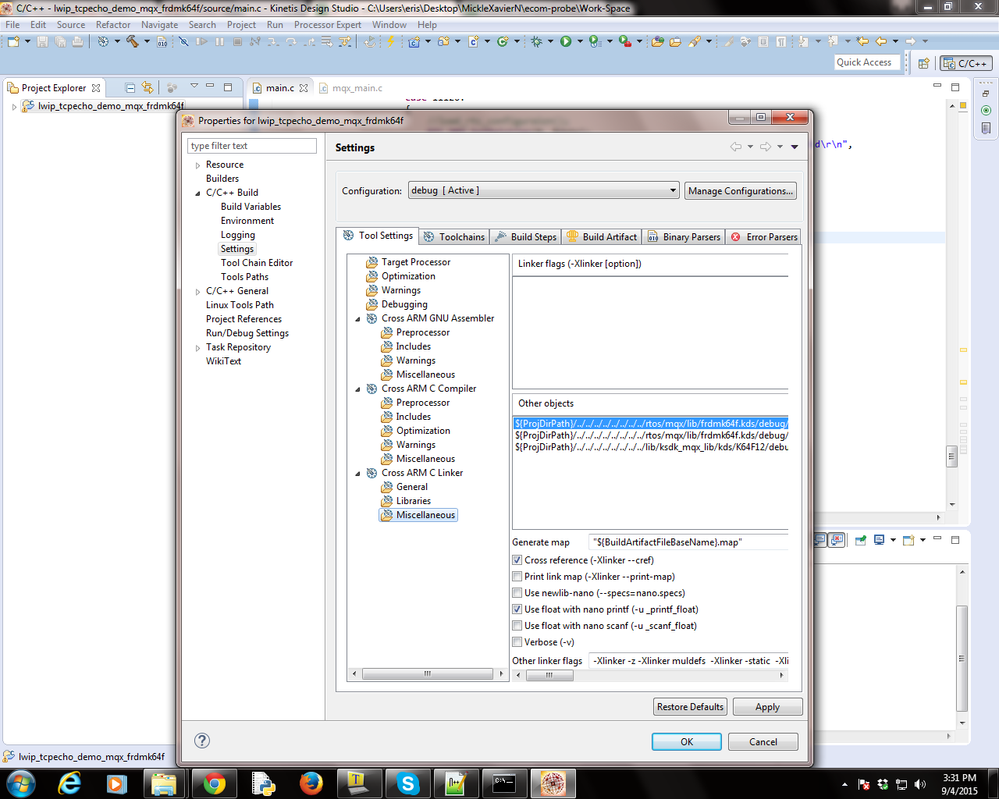
Task: Expand the C/C++ General node
Action: point(198,291)
